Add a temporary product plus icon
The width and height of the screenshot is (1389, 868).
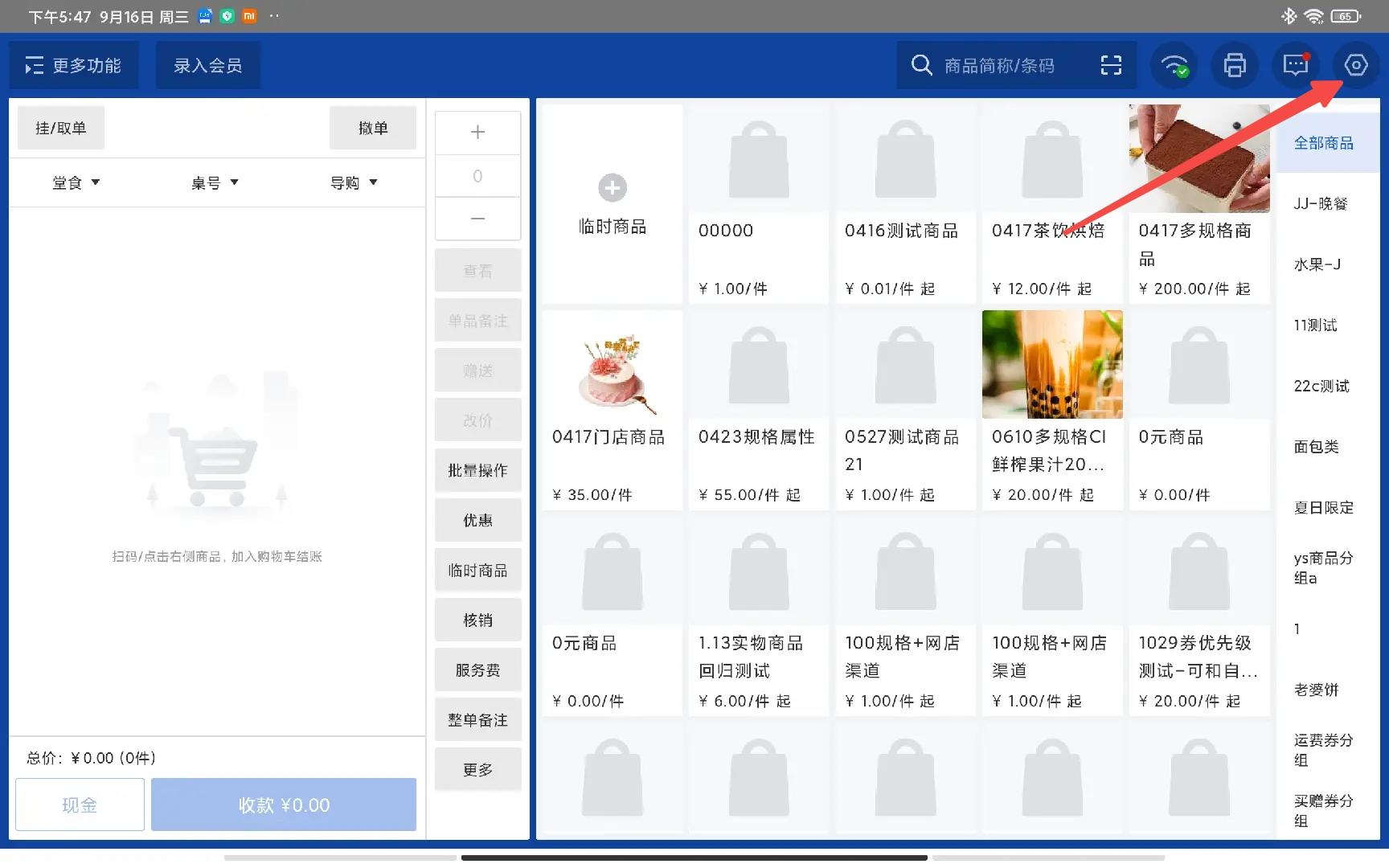[613, 188]
